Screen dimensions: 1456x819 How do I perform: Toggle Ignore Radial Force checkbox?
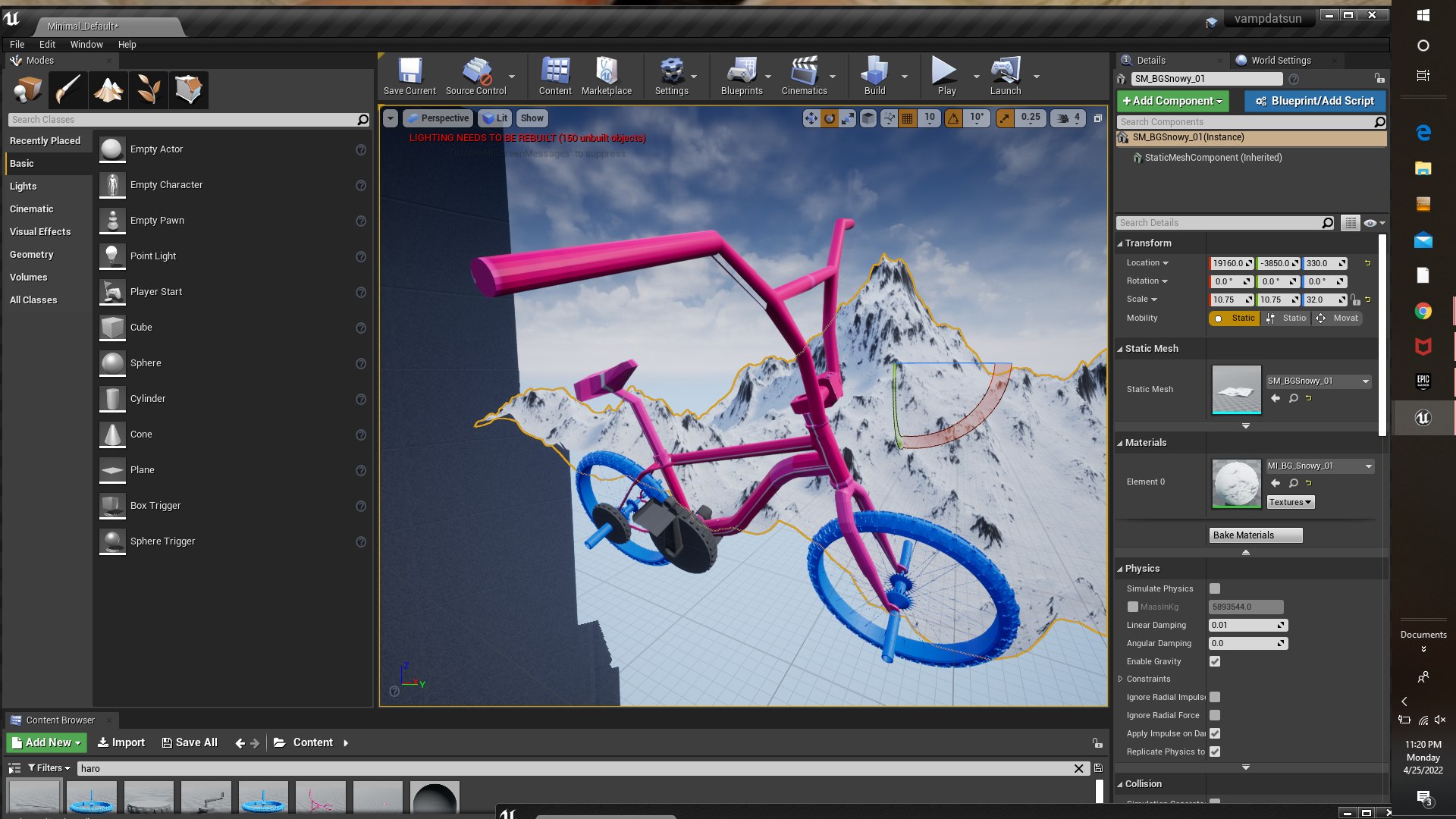[1215, 715]
